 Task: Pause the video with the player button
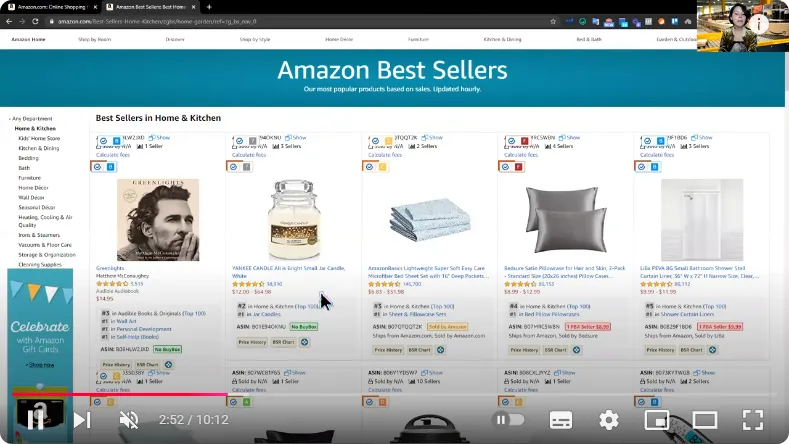(x=35, y=419)
